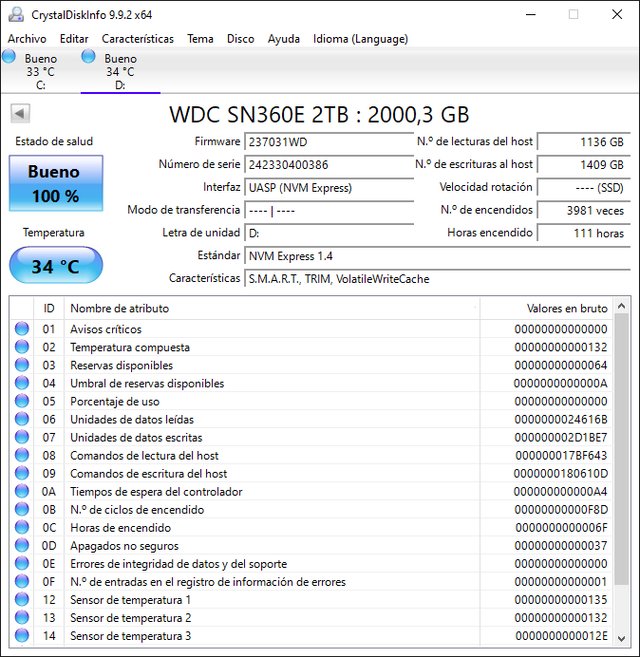The width and height of the screenshot is (640, 657).
Task: Click the attribute list scrollbar thumb
Action: (622, 449)
